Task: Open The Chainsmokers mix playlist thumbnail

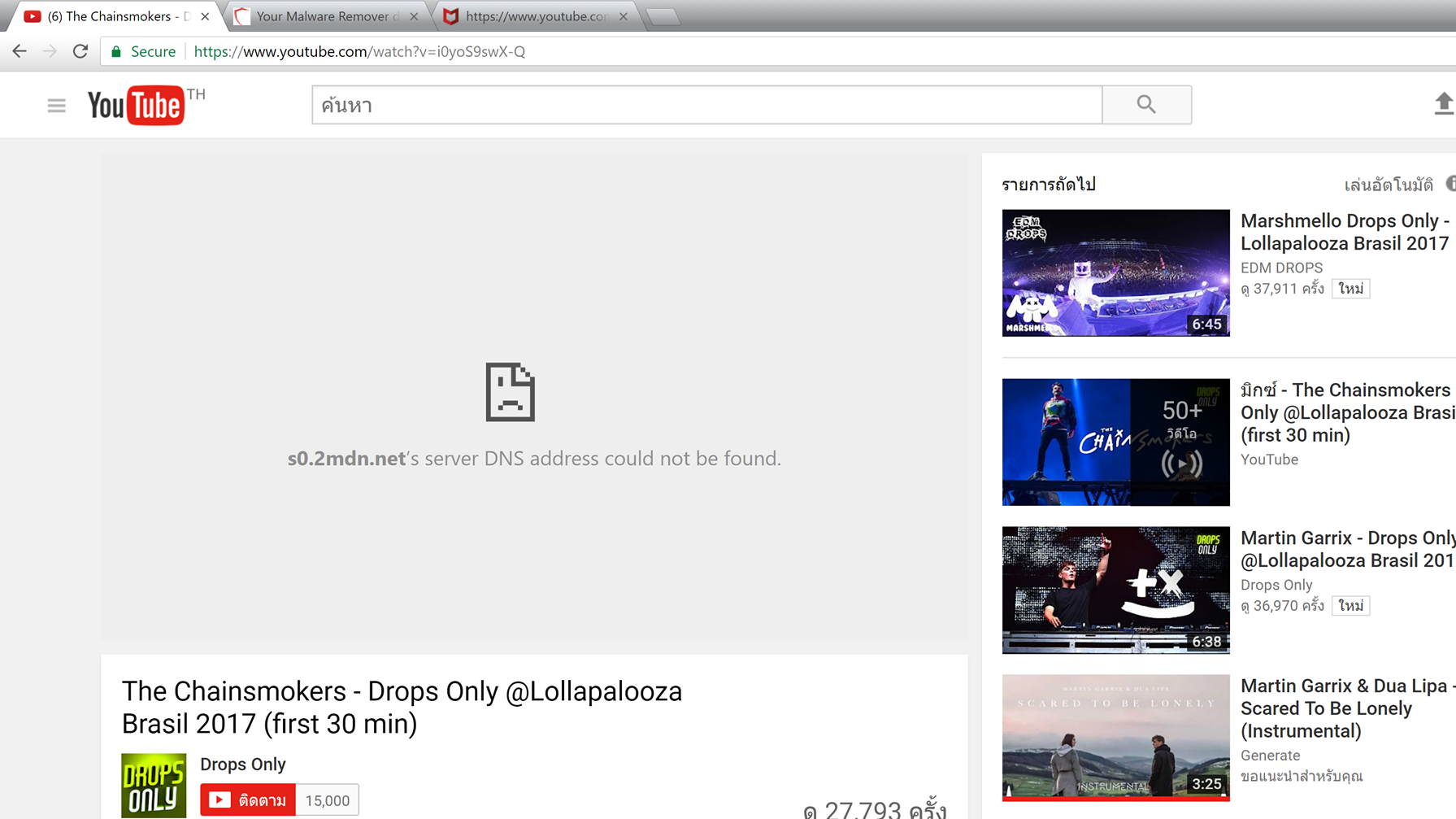Action: 1115,442
